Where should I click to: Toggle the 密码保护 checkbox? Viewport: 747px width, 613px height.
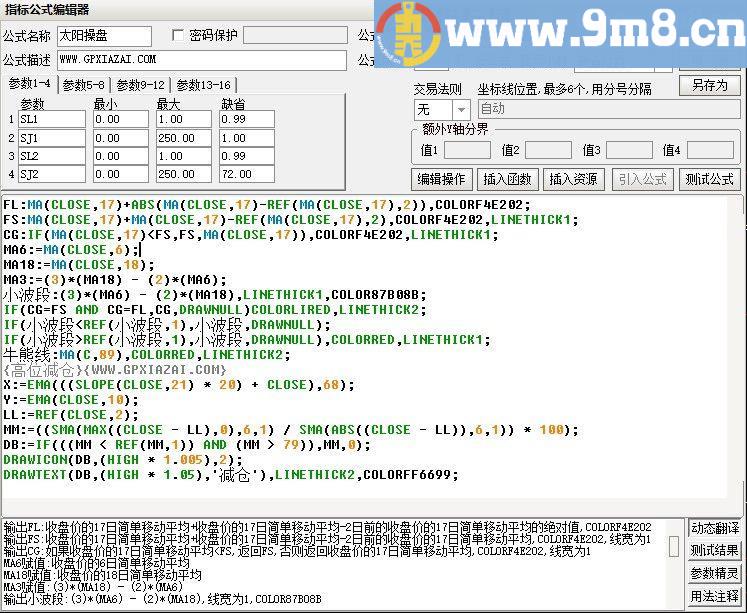[178, 35]
